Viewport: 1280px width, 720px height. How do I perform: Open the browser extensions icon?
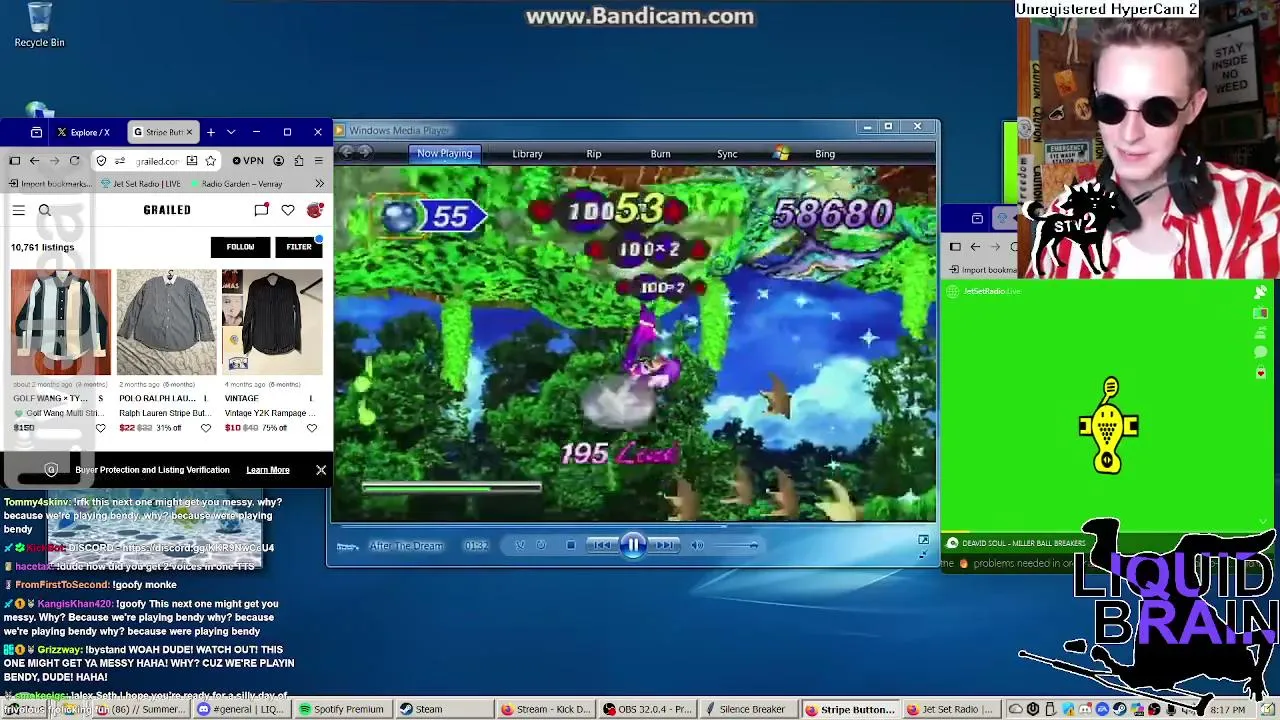(299, 161)
